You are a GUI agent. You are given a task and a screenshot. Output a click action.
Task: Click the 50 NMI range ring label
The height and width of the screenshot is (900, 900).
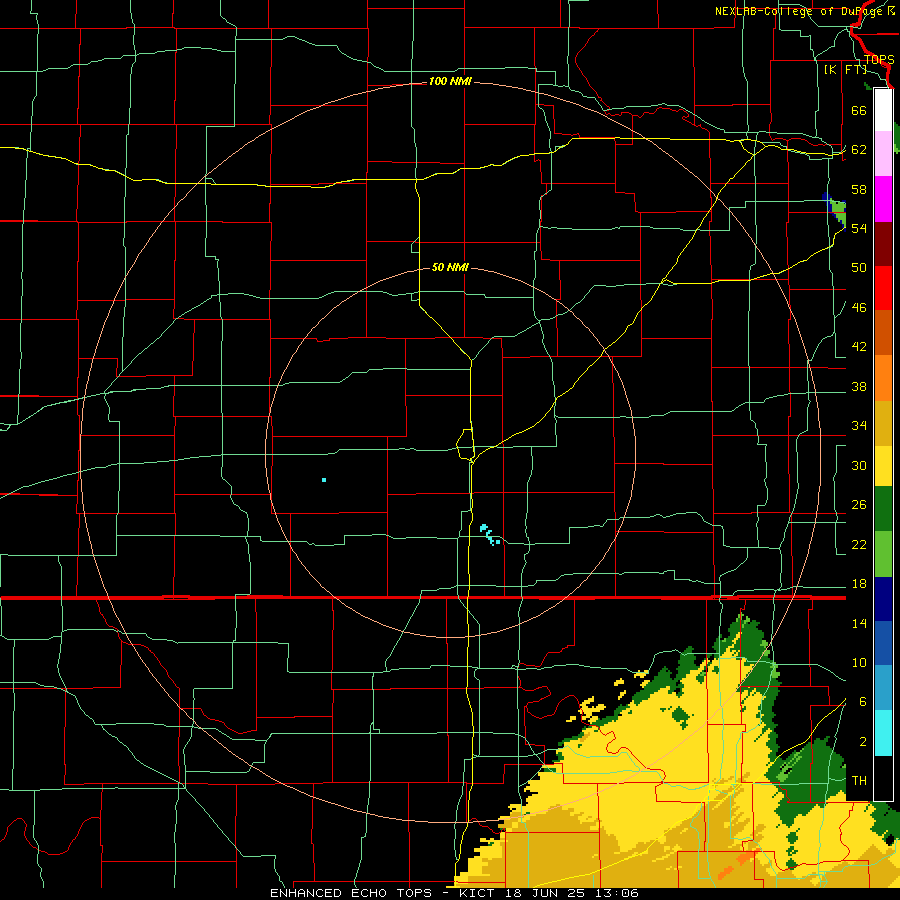click(450, 267)
